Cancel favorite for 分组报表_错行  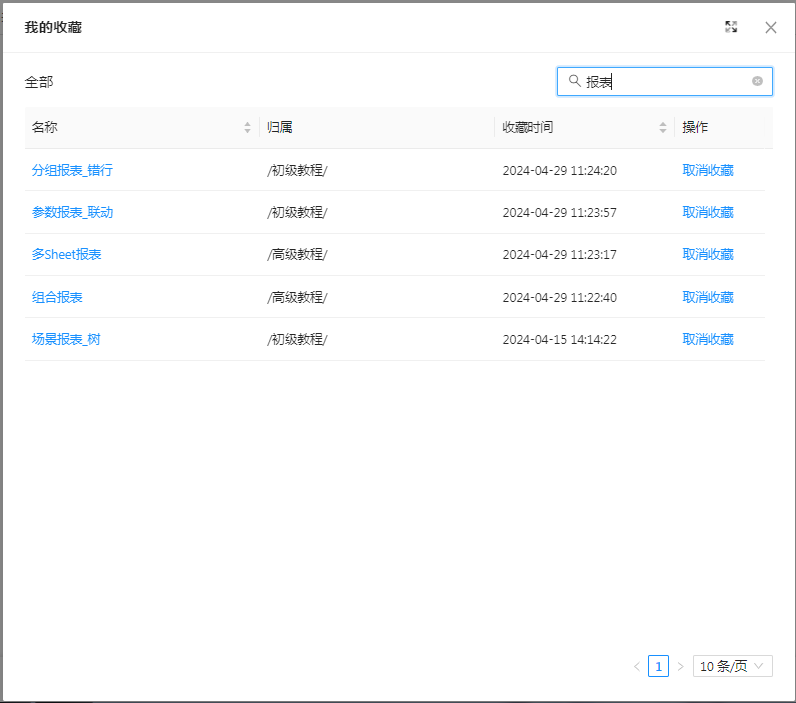click(x=708, y=170)
